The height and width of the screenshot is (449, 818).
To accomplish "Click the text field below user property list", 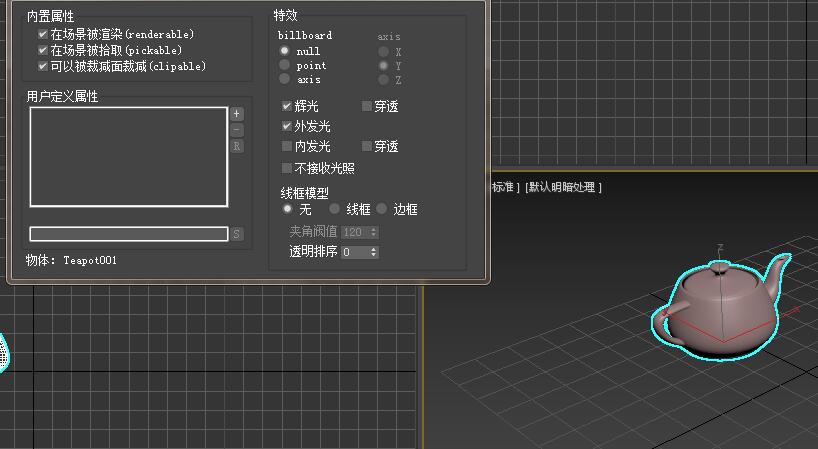I will 129,234.
